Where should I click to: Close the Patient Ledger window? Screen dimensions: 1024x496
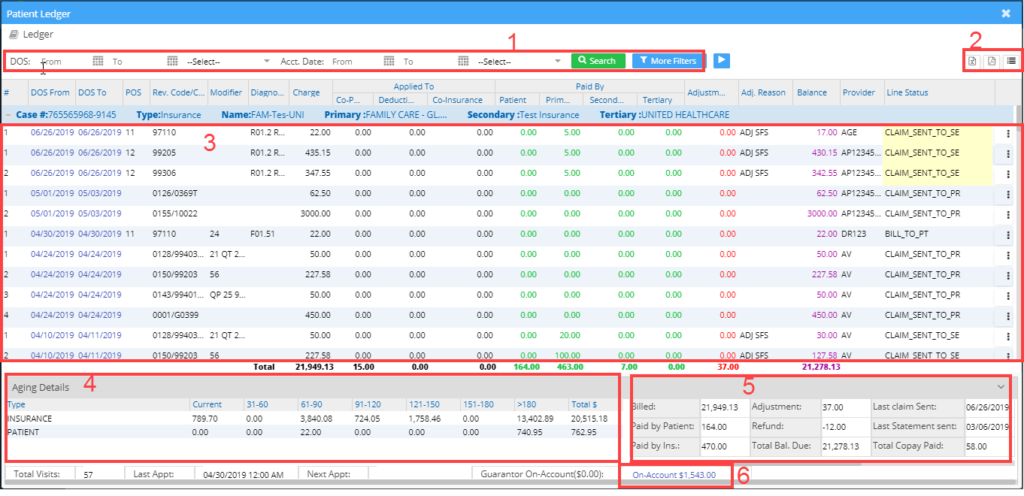click(x=1005, y=13)
